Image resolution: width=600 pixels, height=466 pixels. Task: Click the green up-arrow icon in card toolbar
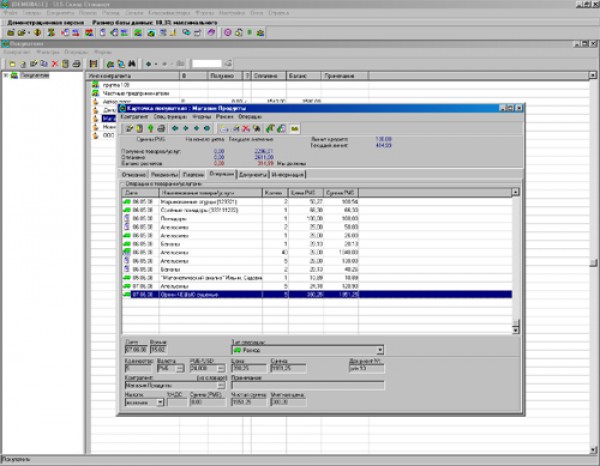tap(150, 129)
